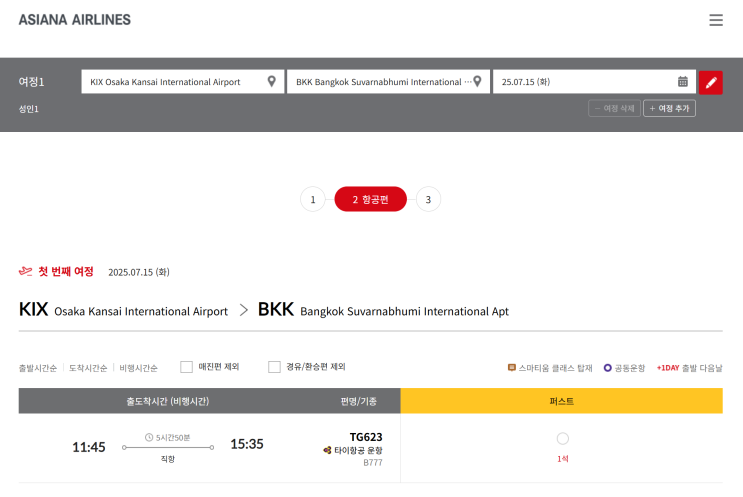Viewport: 743px width, 497px height.
Task: Click the departure airport location pin icon
Action: click(271, 82)
